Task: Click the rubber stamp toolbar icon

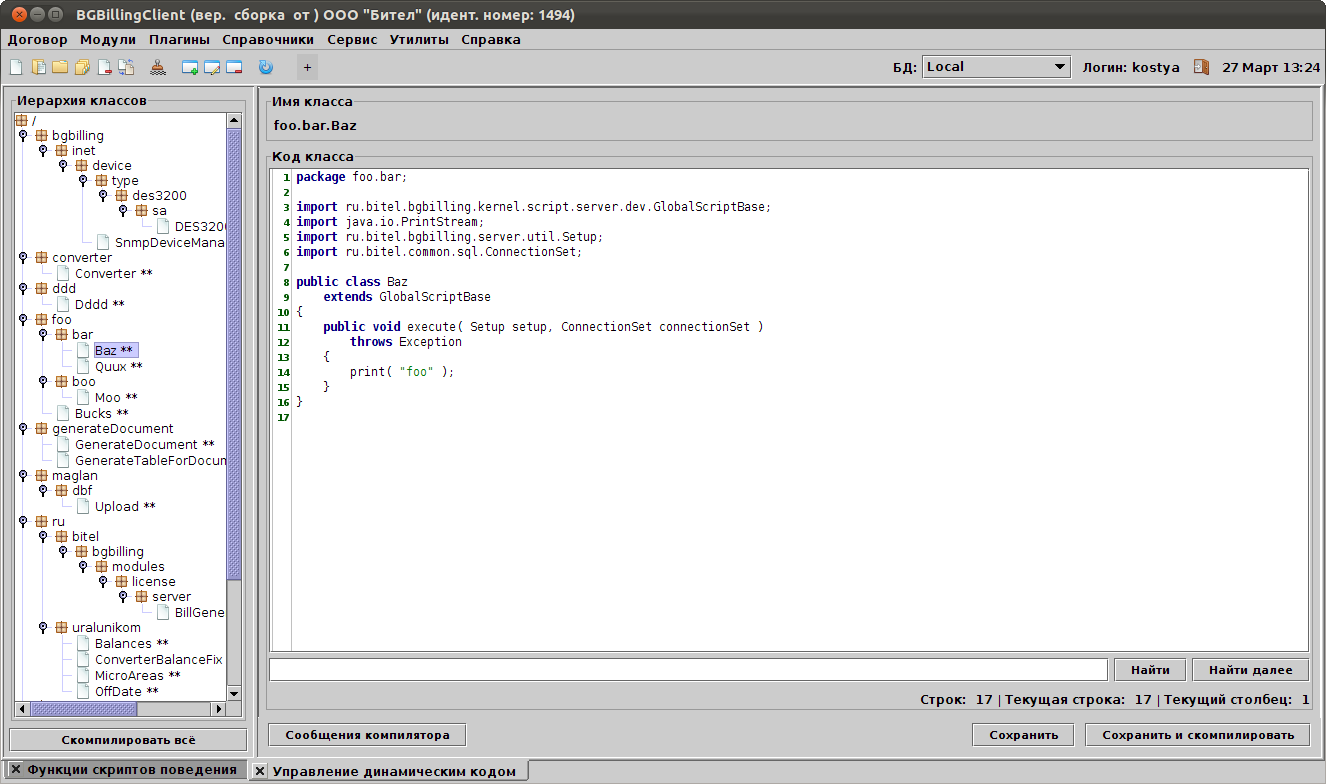Action: 158,67
